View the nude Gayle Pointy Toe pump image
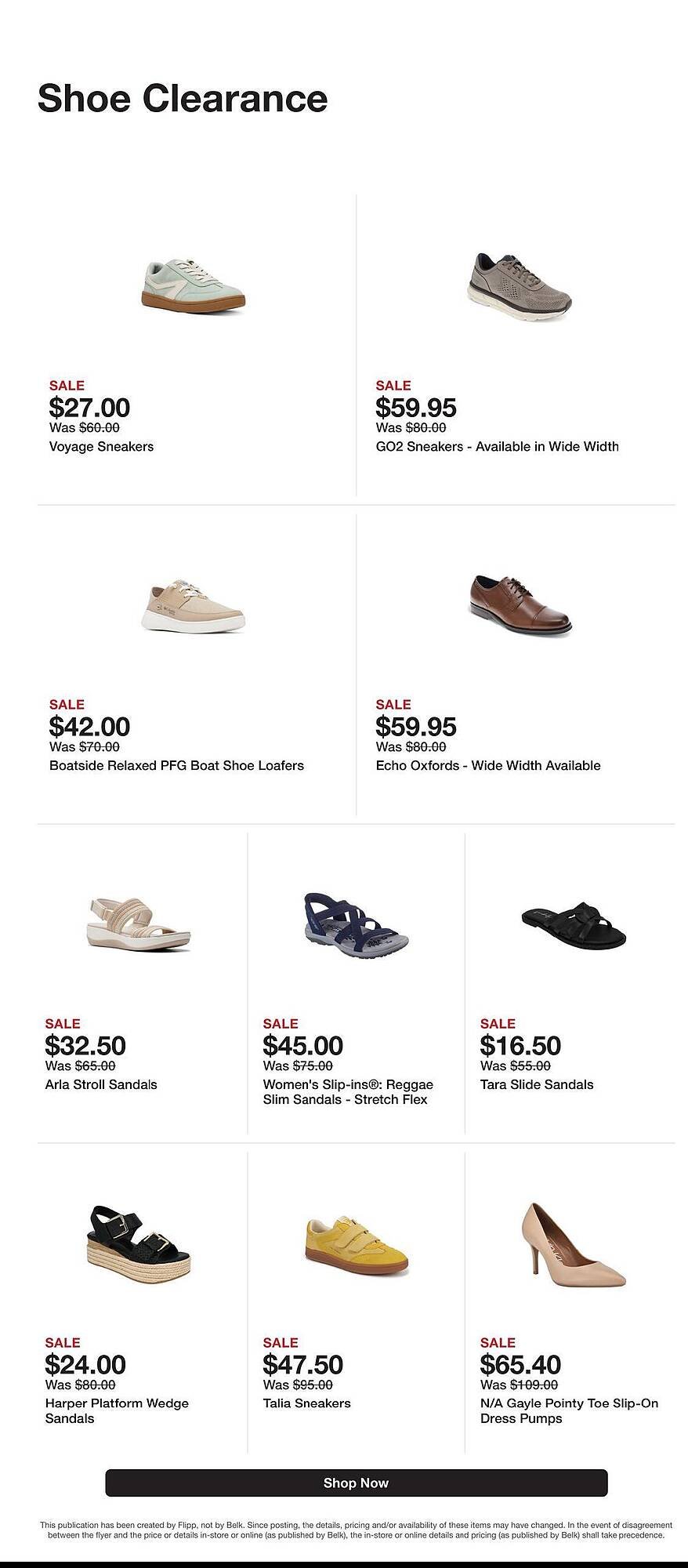688x1568 pixels. point(574,1244)
